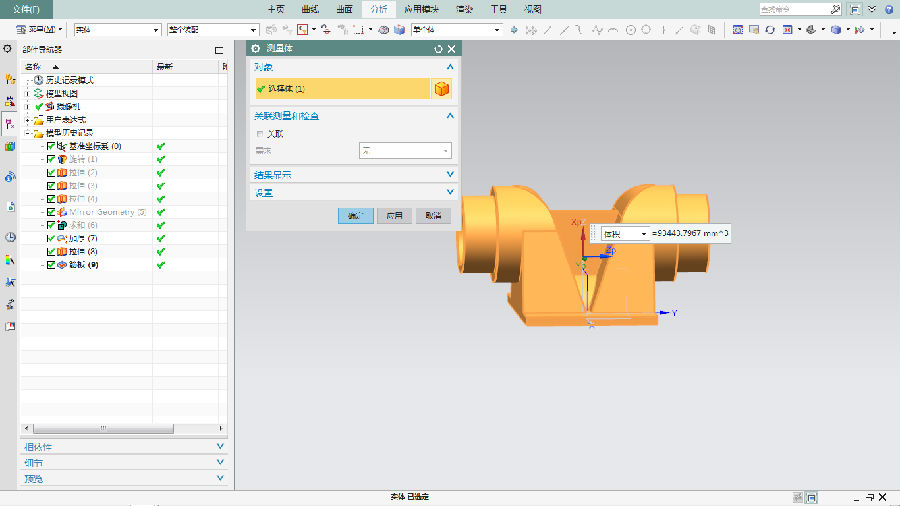Open the Part Navigator sidebar tab icon
Viewport: 900px width, 506px height.
pos(10,125)
